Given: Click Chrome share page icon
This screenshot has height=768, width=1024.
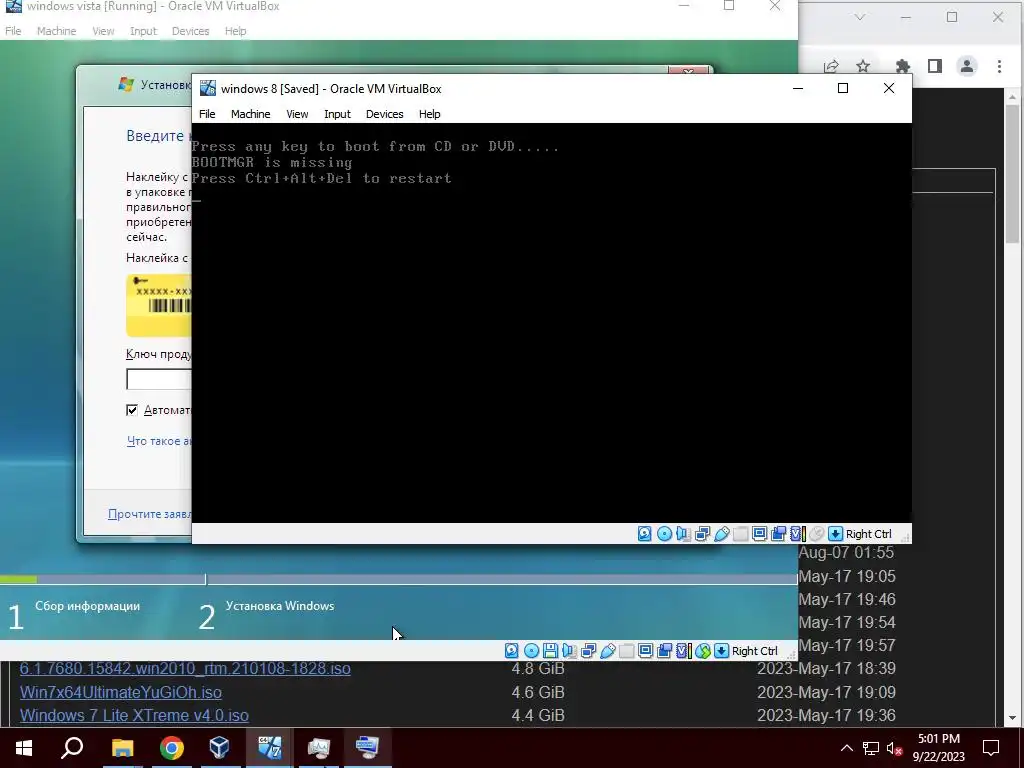Looking at the screenshot, I should [x=831, y=66].
